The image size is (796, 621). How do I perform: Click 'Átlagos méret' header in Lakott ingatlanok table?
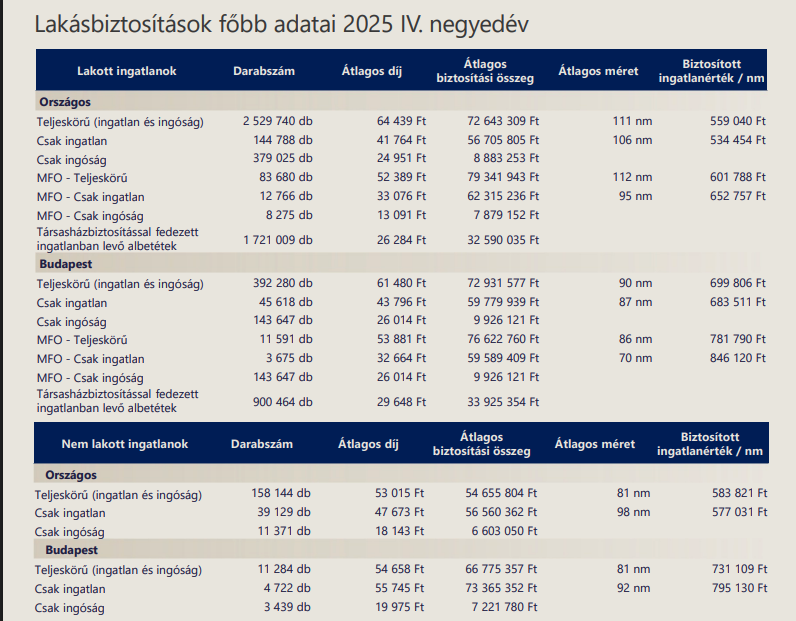coord(598,71)
